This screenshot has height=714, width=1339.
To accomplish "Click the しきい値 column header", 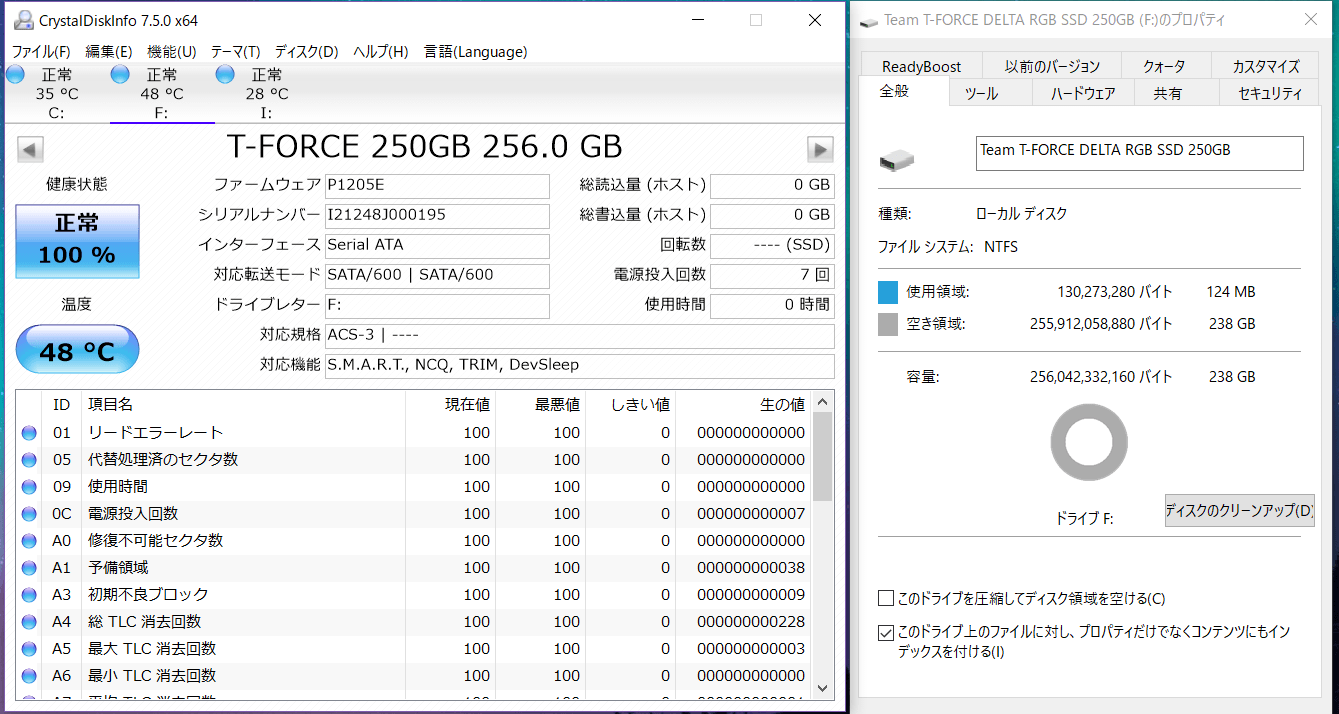I will point(630,404).
